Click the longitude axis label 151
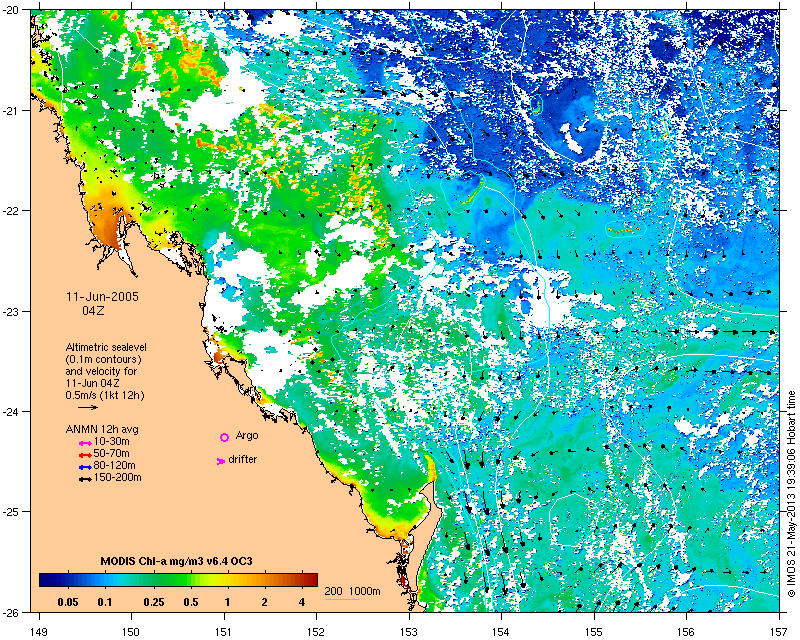Image resolution: width=800 pixels, height=640 pixels. coord(224,632)
